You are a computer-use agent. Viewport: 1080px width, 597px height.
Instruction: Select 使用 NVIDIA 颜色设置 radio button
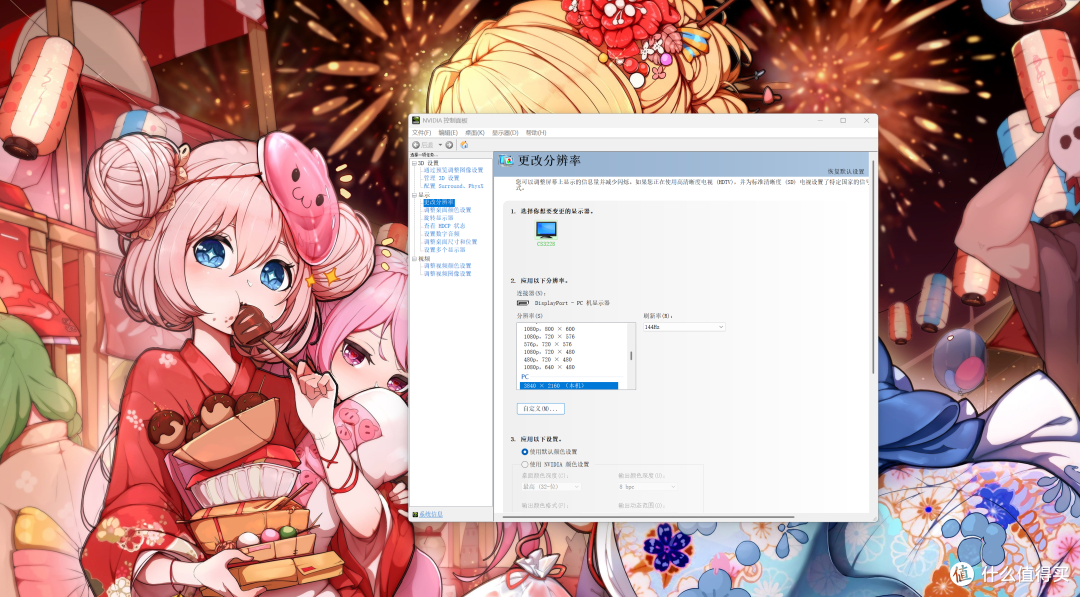pos(525,465)
